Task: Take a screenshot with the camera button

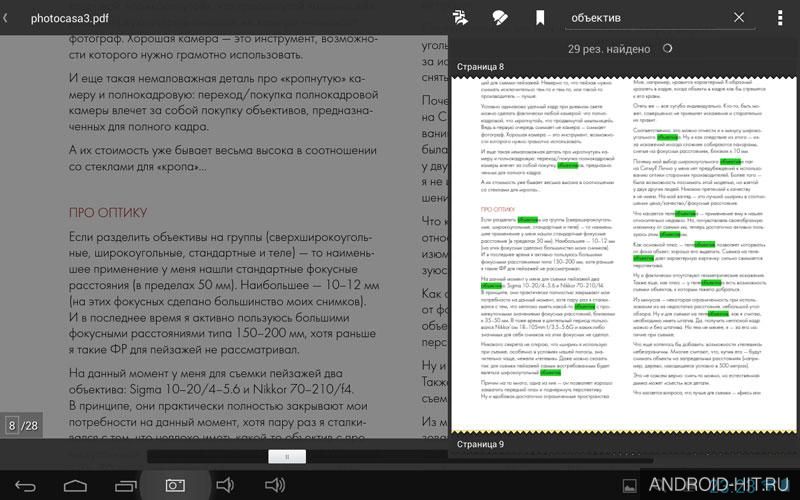Action: (175, 485)
